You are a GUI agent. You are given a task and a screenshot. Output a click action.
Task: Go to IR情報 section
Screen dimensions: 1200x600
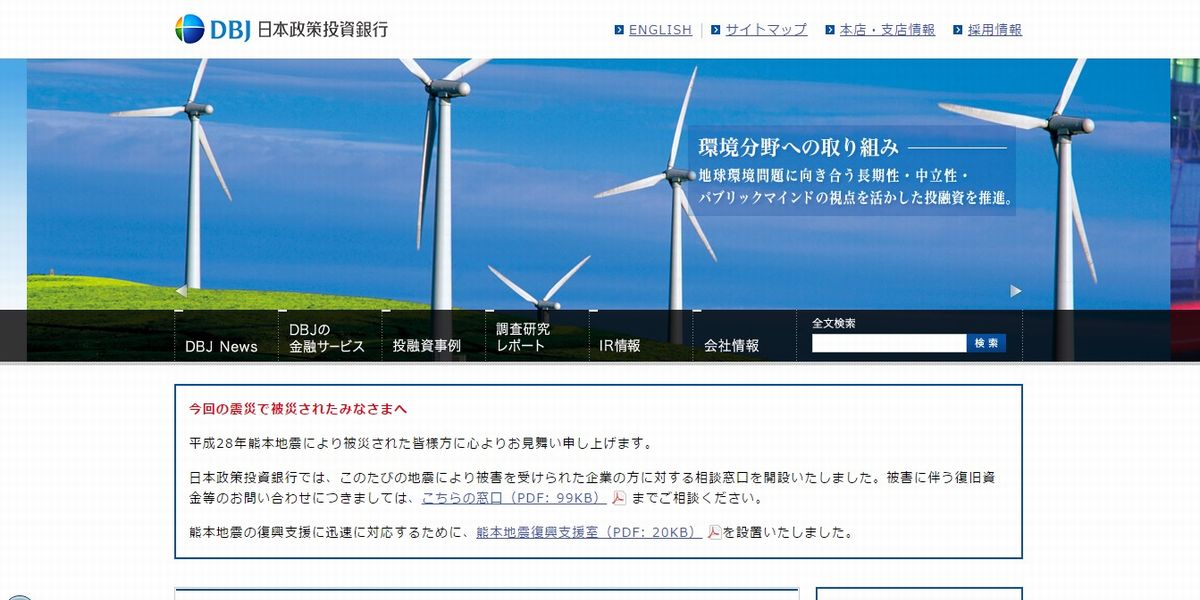click(620, 346)
